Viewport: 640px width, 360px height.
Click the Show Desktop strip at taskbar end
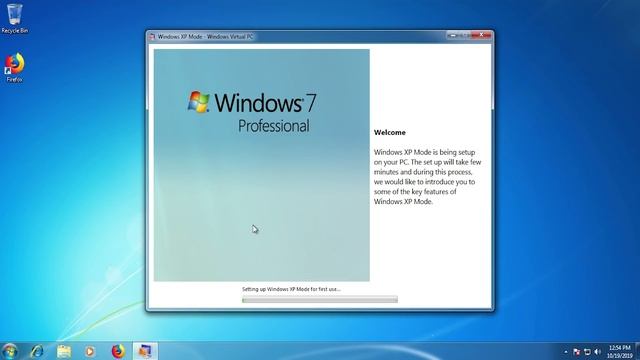637,351
